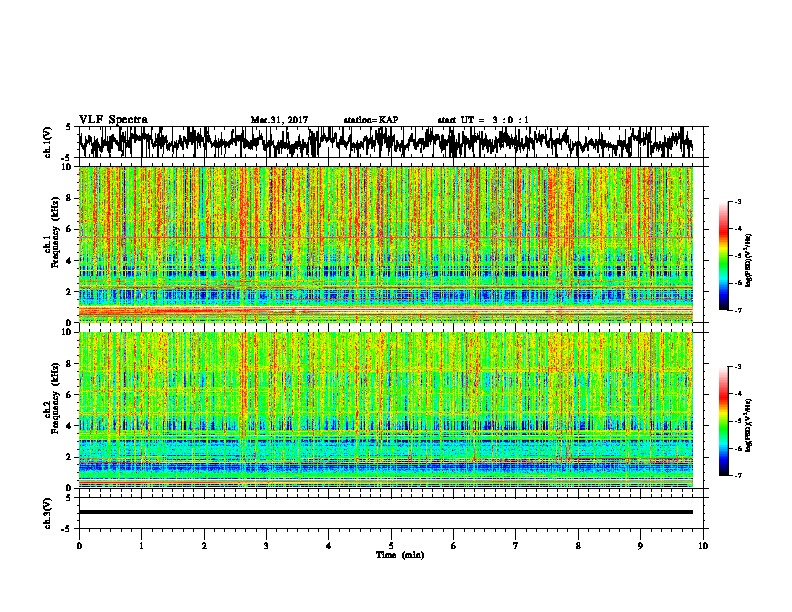792x612 pixels.
Task: Click ch.2 frequency axis tick '4'
Action: (x=69, y=426)
